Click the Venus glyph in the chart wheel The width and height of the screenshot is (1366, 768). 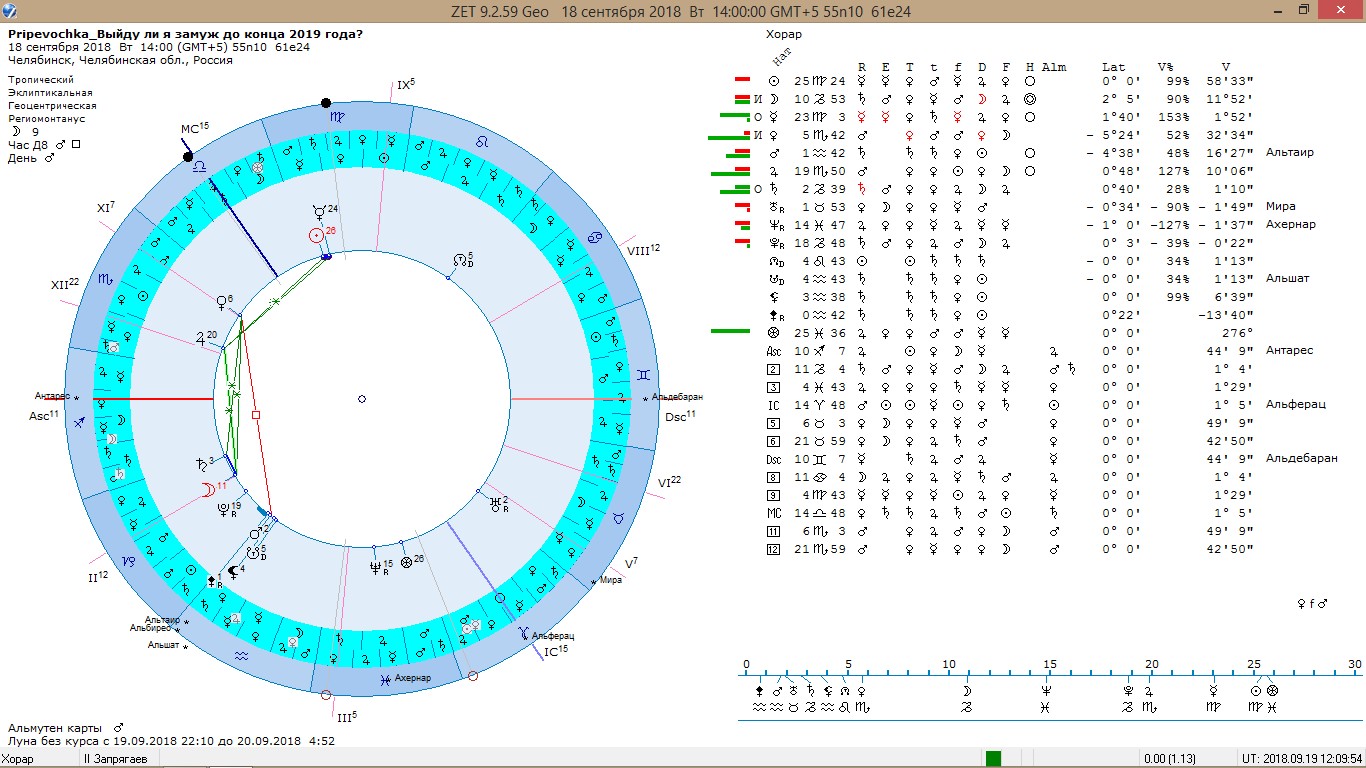(x=221, y=301)
